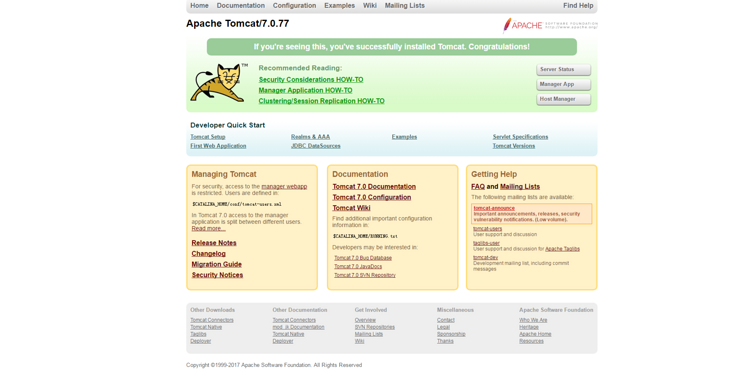Open Clustering/Session Replication HOW-TO link
Viewport: 732px width, 392px height.
322,101
